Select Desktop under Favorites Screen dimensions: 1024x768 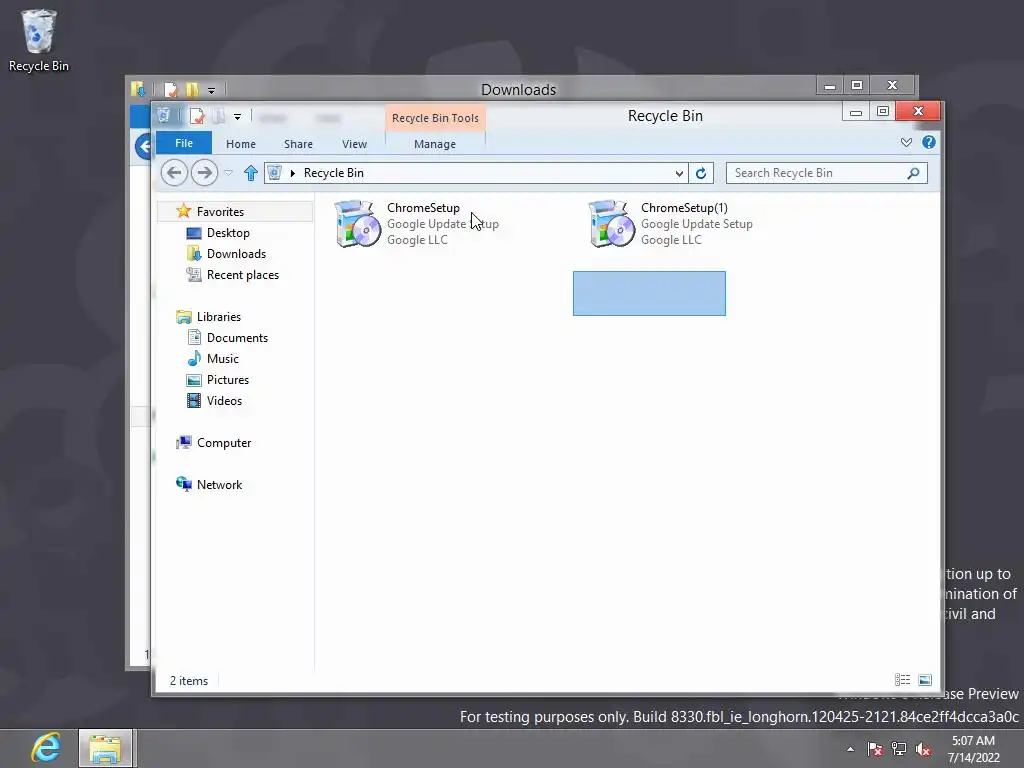pyautogui.click(x=228, y=232)
